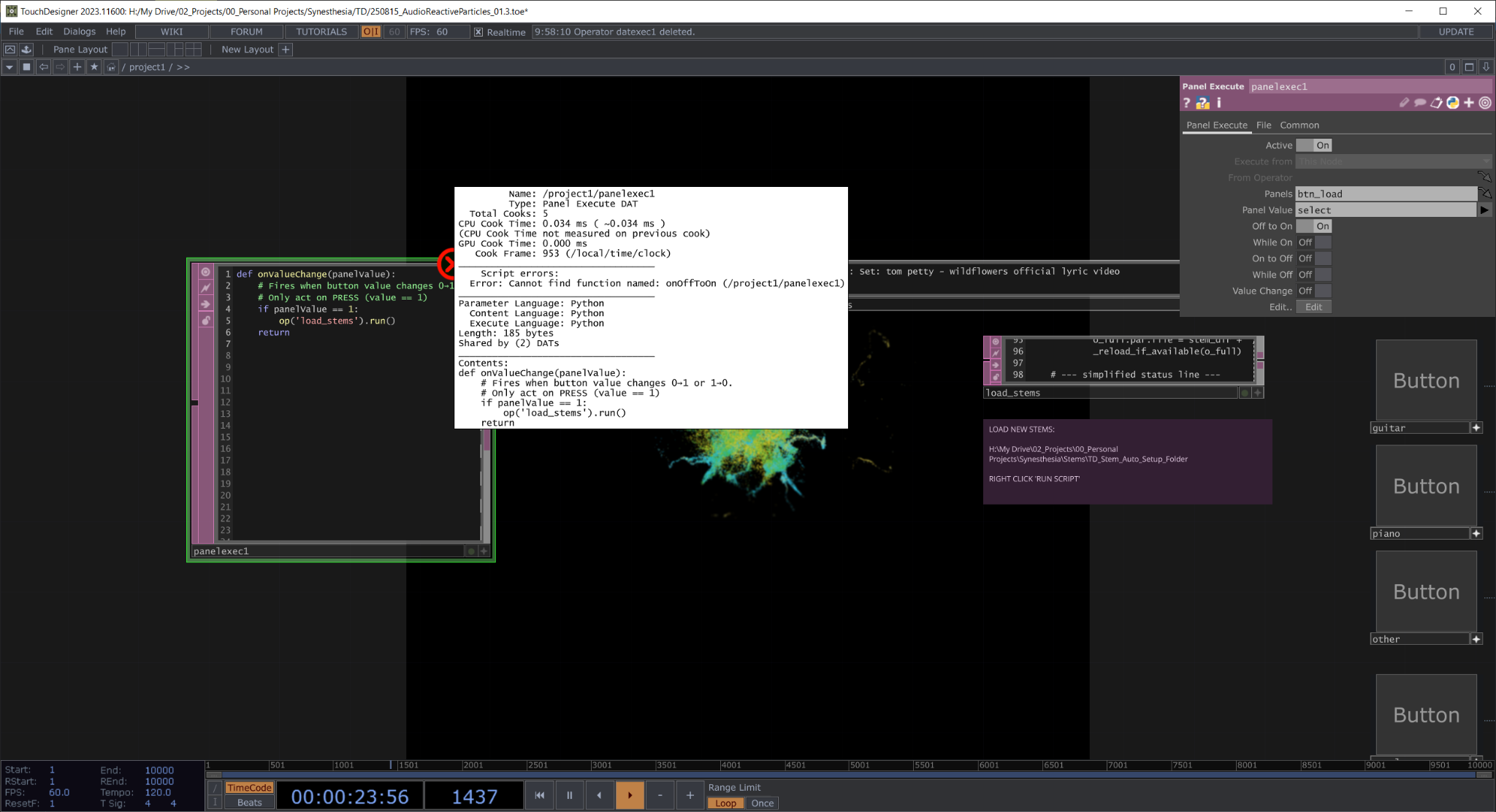Image resolution: width=1496 pixels, height=812 pixels.
Task: Toggle the Off to On parameter
Action: pos(1314,226)
